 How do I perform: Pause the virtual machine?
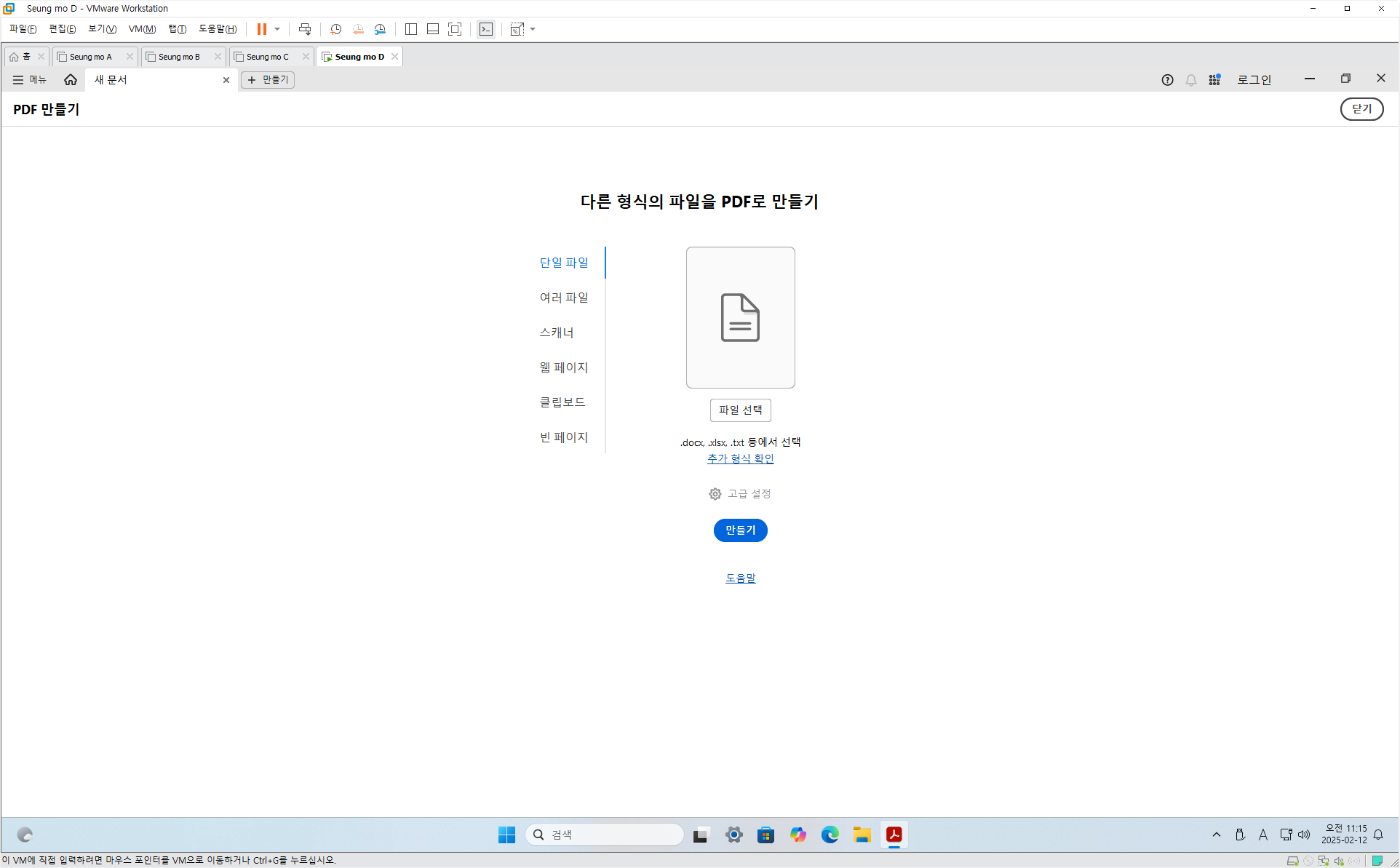[261, 29]
